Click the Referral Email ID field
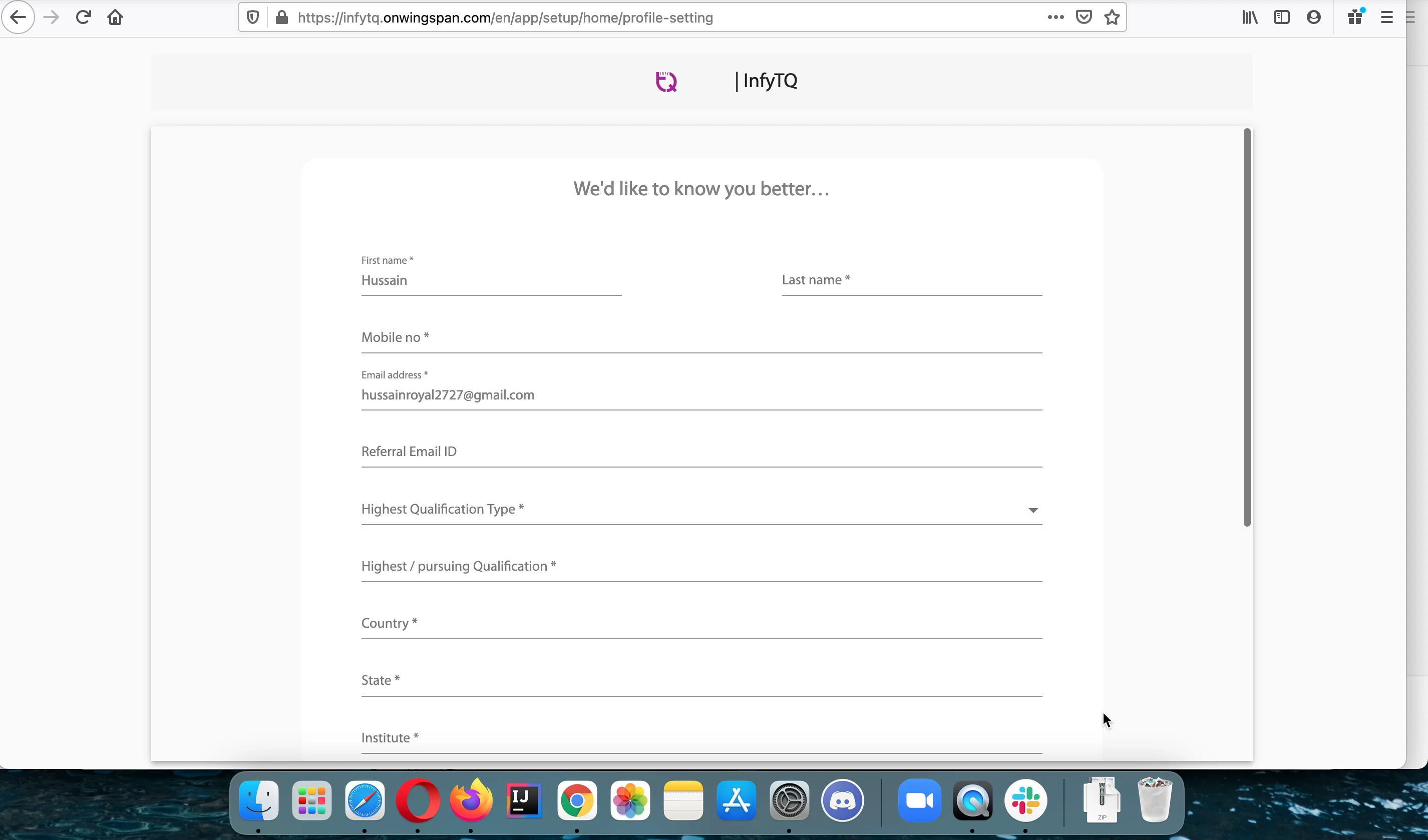 [x=701, y=452]
